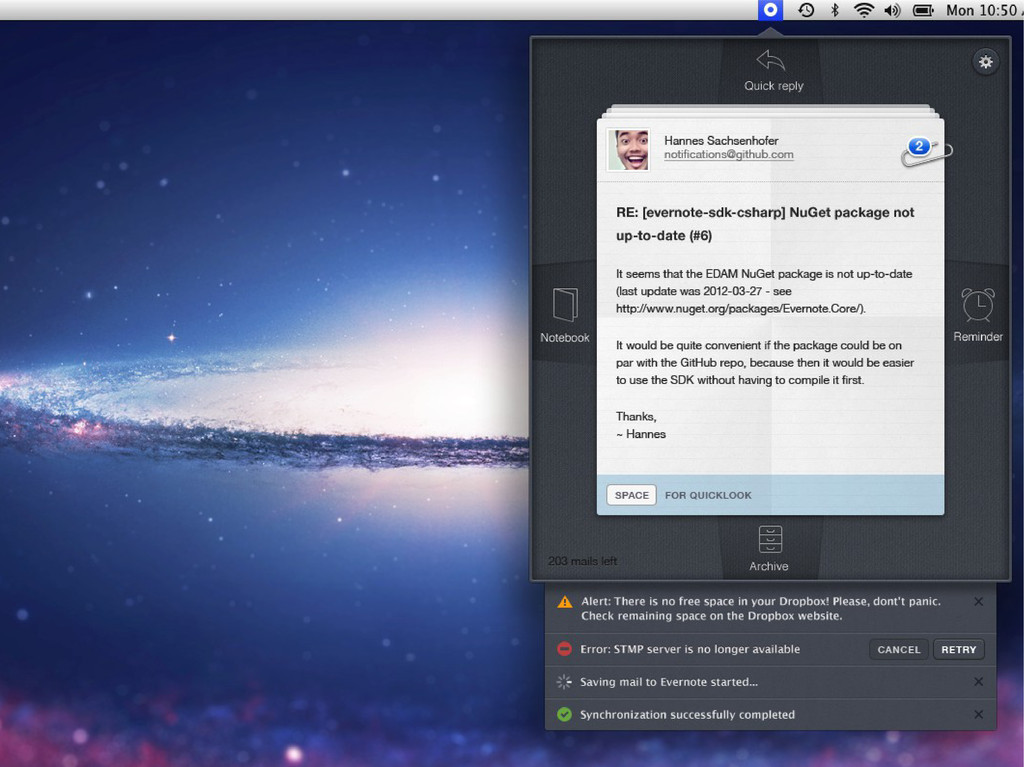Dismiss the Synchronization successfully completed notification
This screenshot has width=1024, height=767.
(978, 715)
